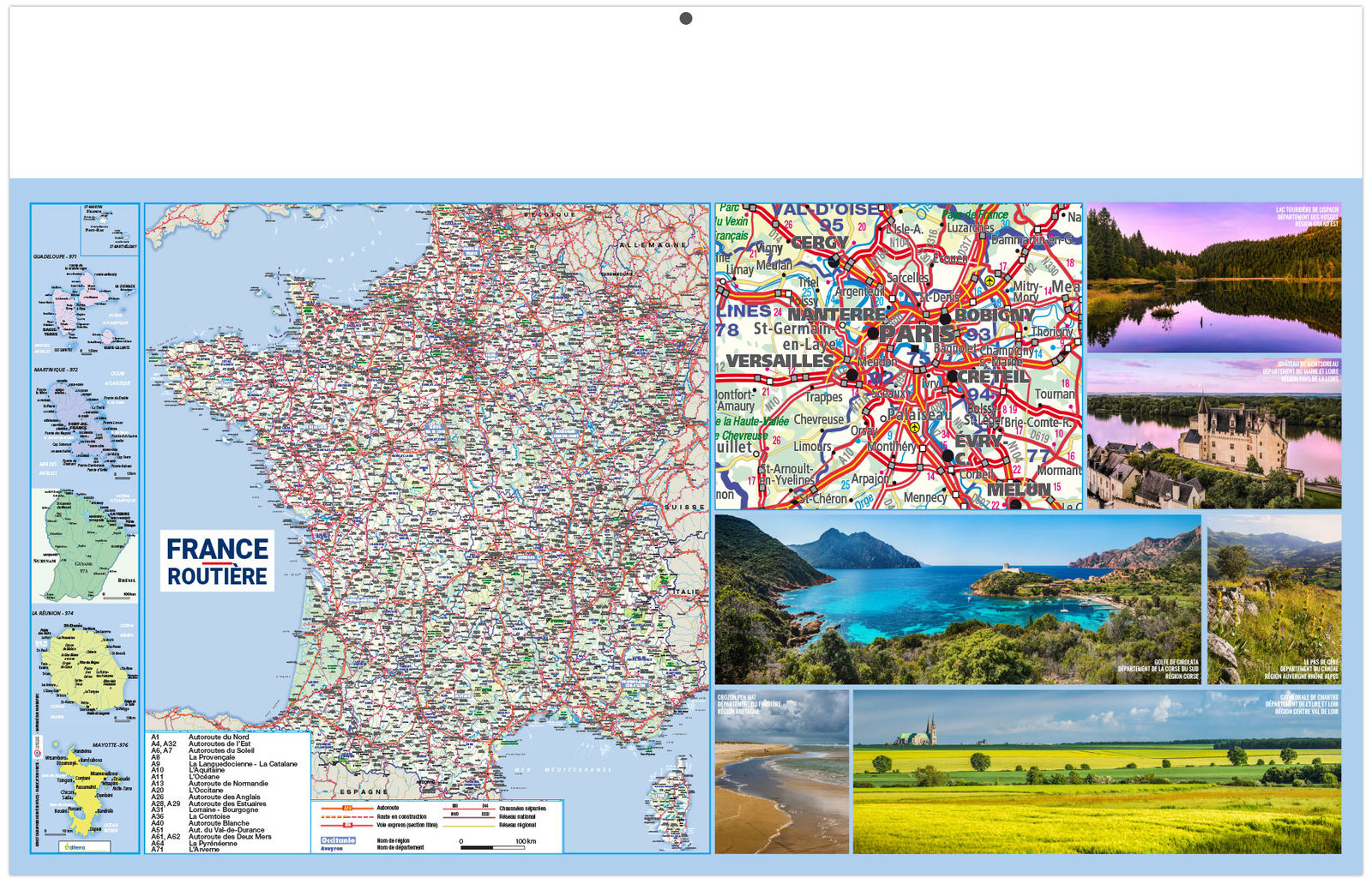
Task: Click the red Autoroute line symbol in legend
Action: pos(347,808)
